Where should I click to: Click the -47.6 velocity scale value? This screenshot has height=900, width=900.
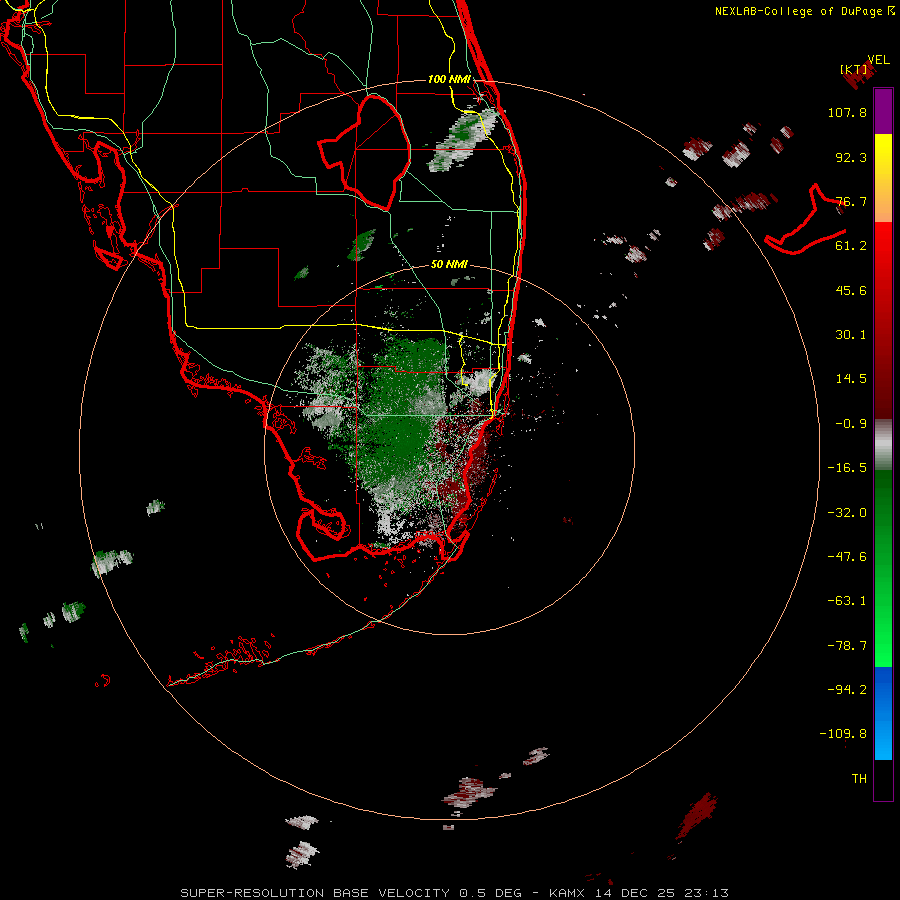847,557
